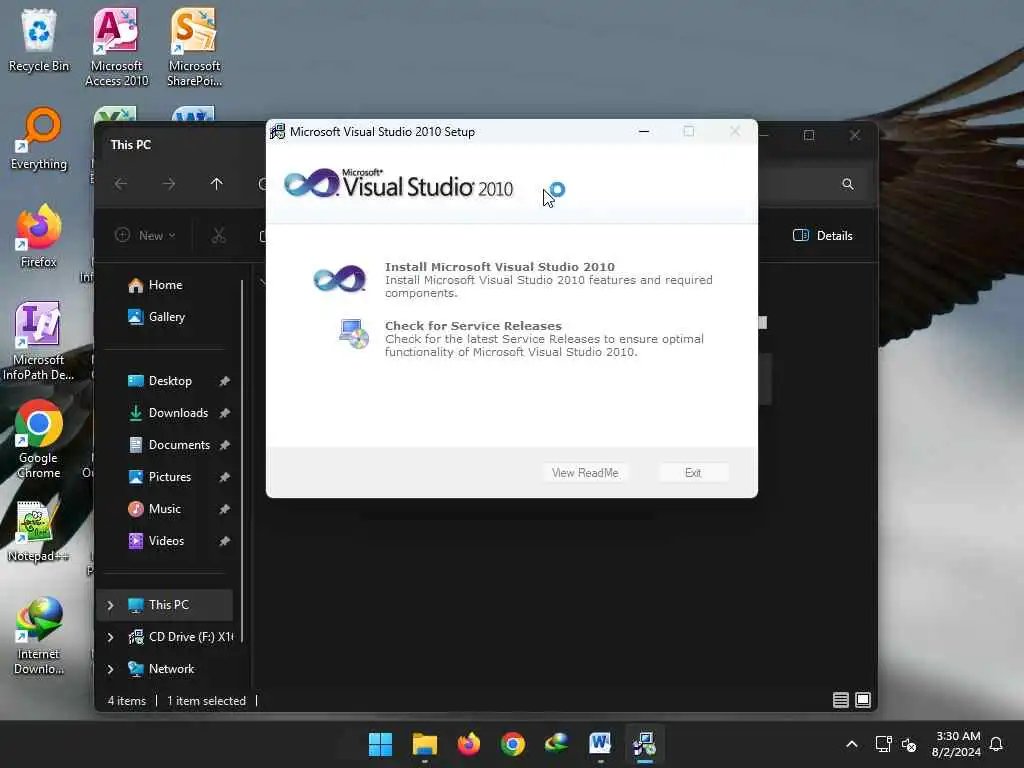Viewport: 1024px width, 768px height.
Task: Open Word from the taskbar
Action: pos(600,744)
